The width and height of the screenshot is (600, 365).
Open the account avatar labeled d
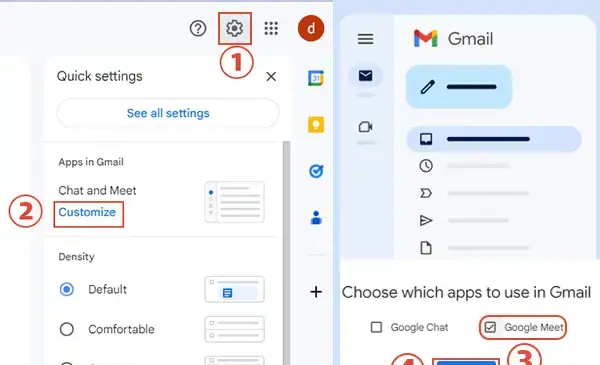[x=311, y=28]
